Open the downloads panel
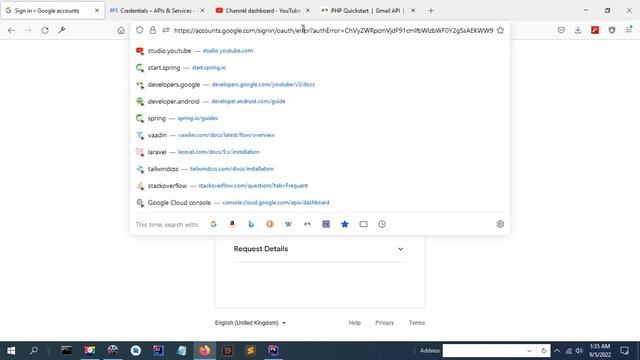 click(578, 30)
